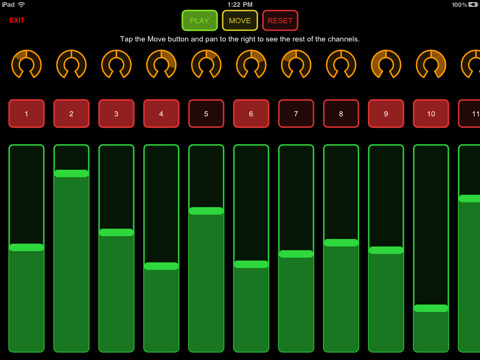
Task: Tap the pan knob above channel 11
Action: coord(470,64)
